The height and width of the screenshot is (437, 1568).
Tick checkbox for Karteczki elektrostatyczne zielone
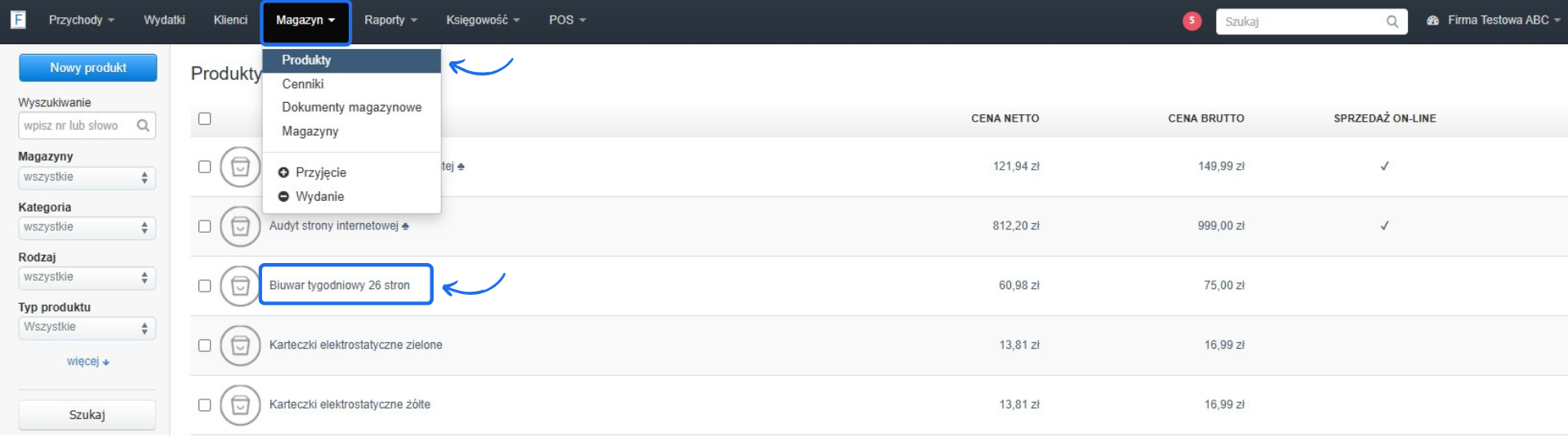point(205,346)
